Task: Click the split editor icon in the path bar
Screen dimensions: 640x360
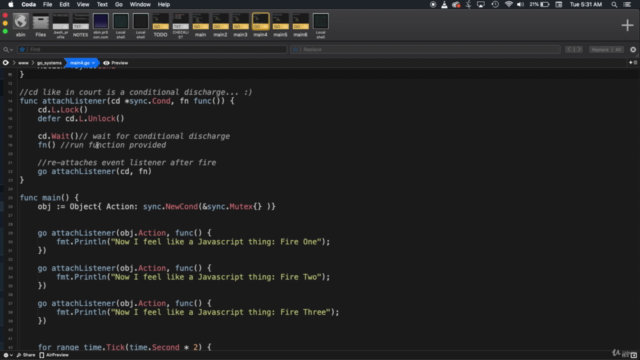Action: click(x=633, y=62)
